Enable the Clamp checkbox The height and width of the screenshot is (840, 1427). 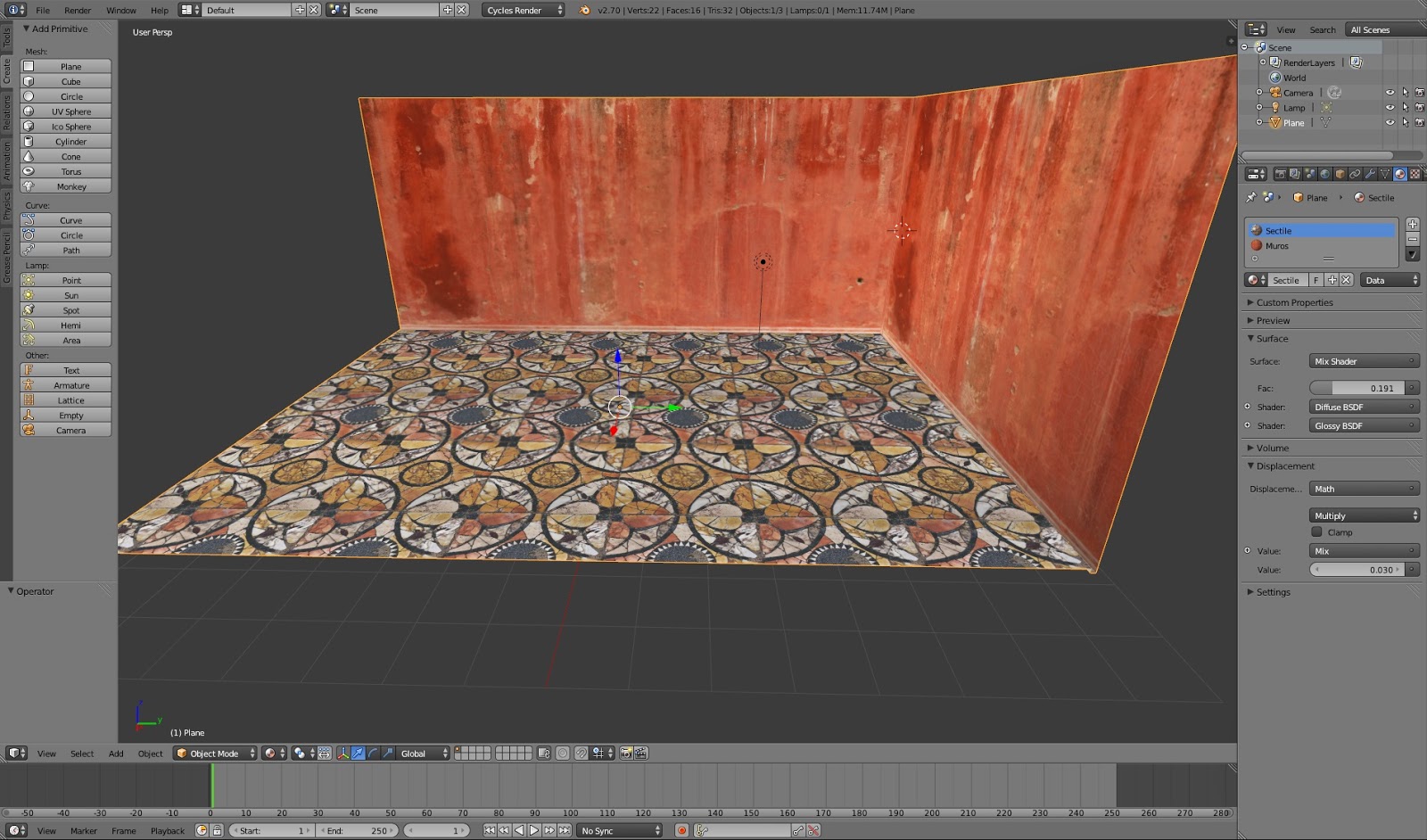1316,532
